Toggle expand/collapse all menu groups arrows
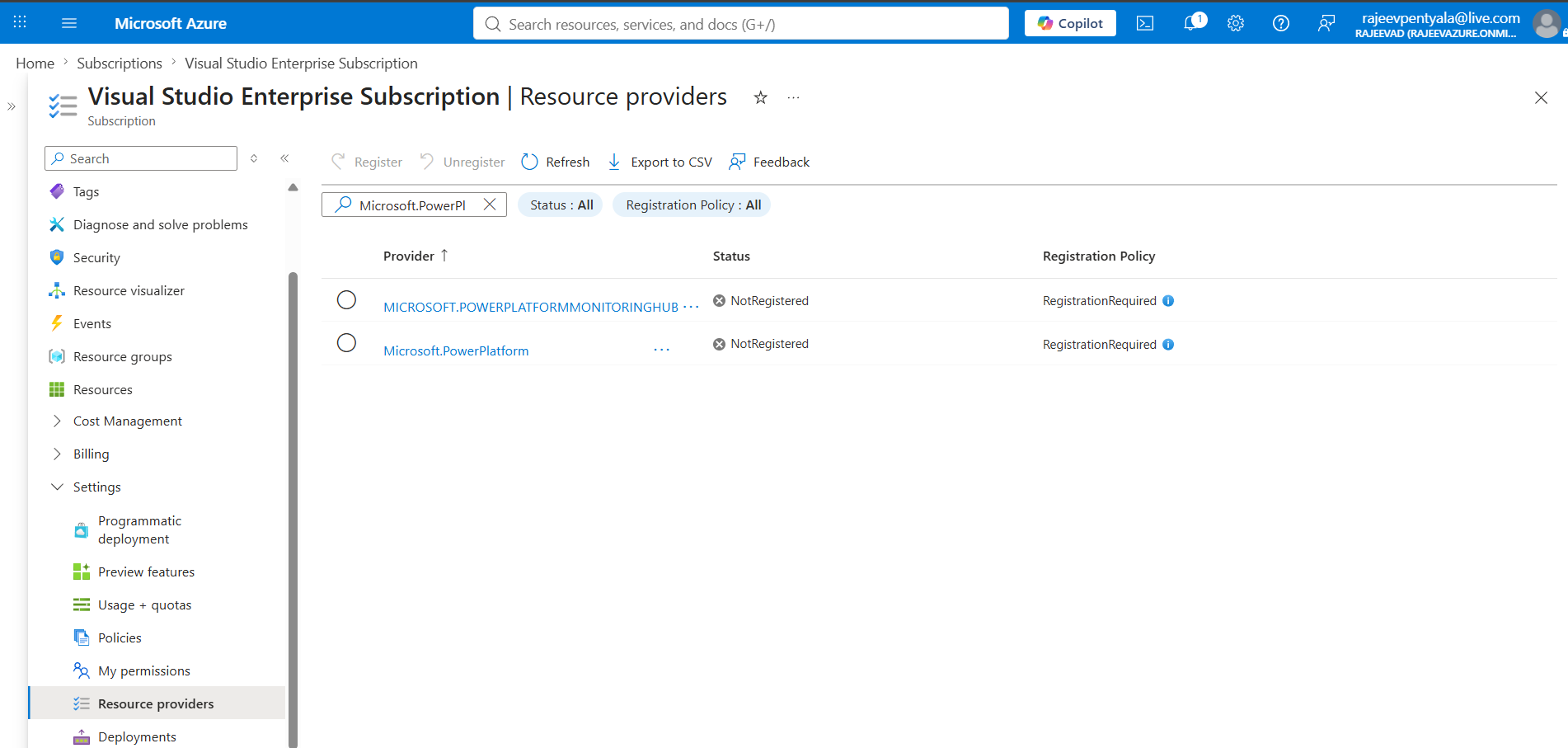Viewport: 1568px width, 748px height. coord(254,158)
